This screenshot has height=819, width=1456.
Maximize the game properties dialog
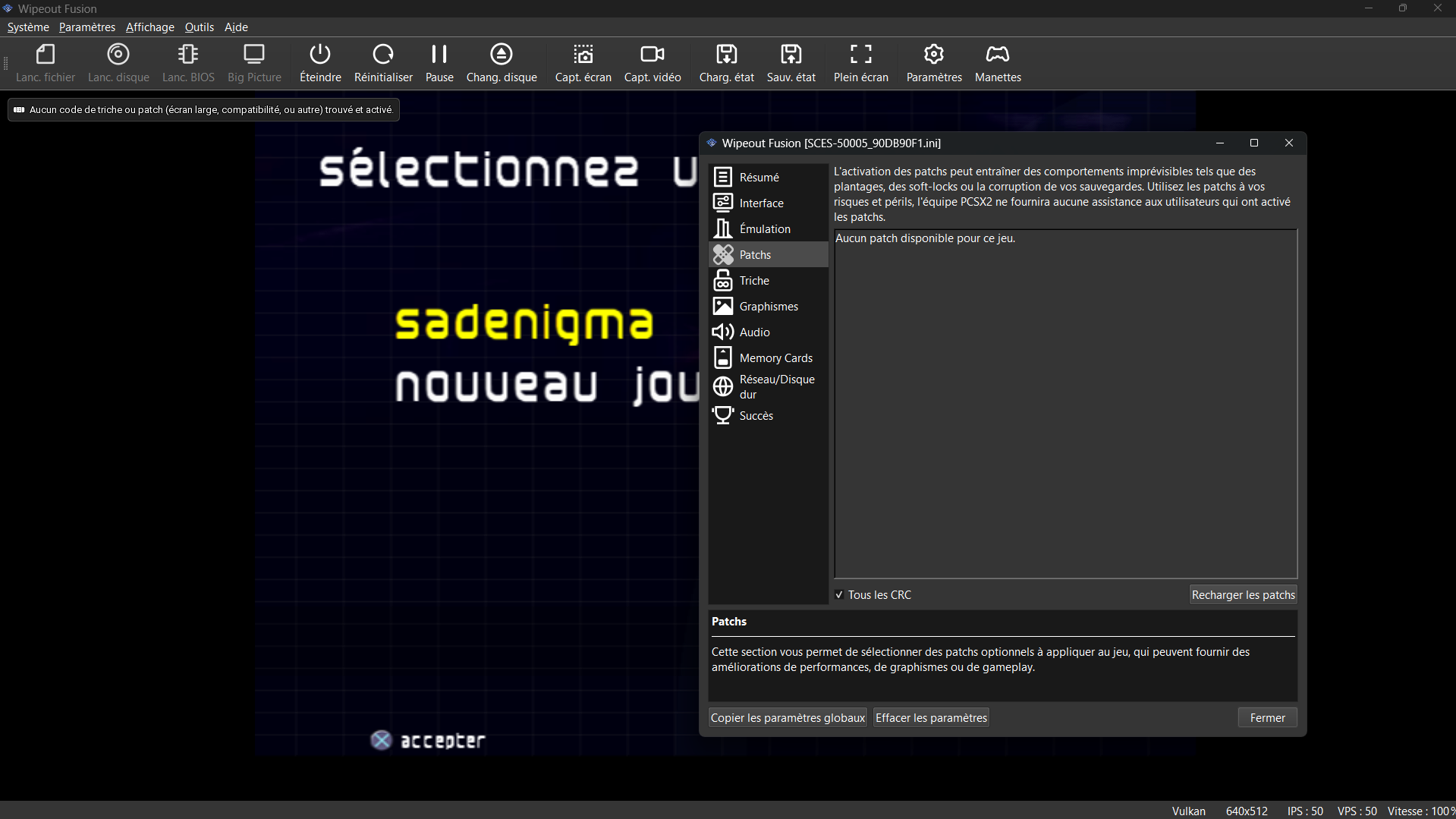pyautogui.click(x=1253, y=143)
